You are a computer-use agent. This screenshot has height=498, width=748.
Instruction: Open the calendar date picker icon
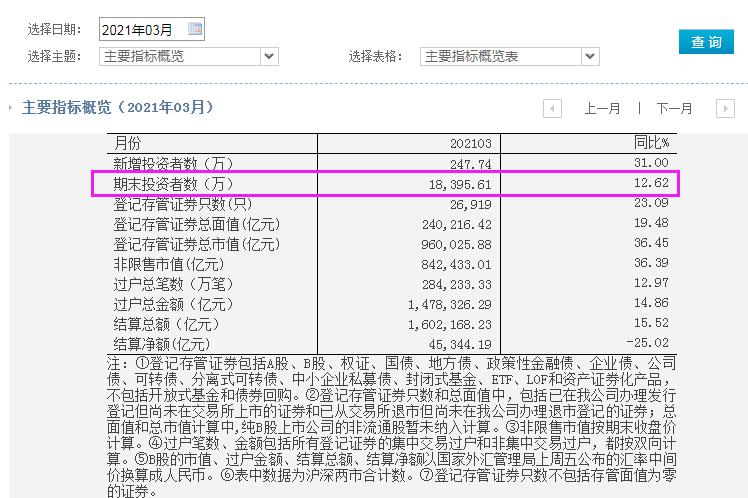pos(195,29)
